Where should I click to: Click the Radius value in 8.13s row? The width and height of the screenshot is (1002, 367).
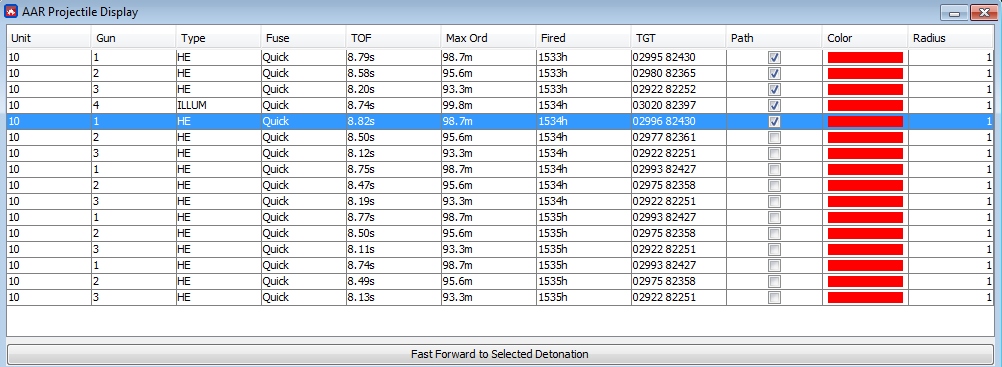[x=951, y=297]
